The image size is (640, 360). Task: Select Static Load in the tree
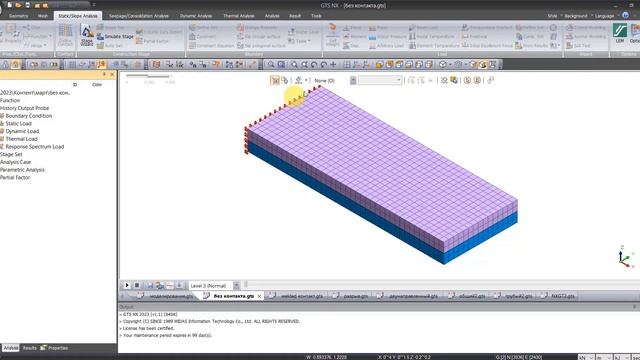point(18,124)
